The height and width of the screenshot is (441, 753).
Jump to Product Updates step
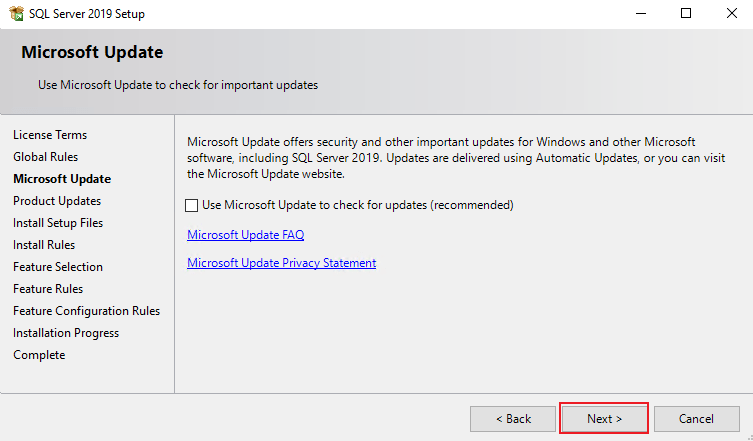pyautogui.click(x=57, y=201)
